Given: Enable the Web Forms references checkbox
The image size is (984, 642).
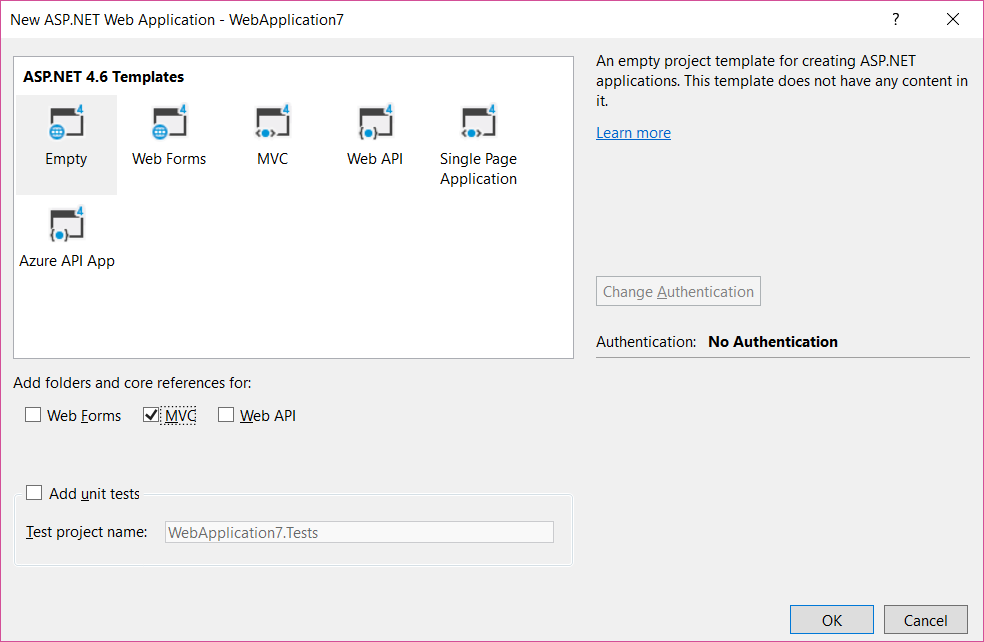Looking at the screenshot, I should 34,415.
